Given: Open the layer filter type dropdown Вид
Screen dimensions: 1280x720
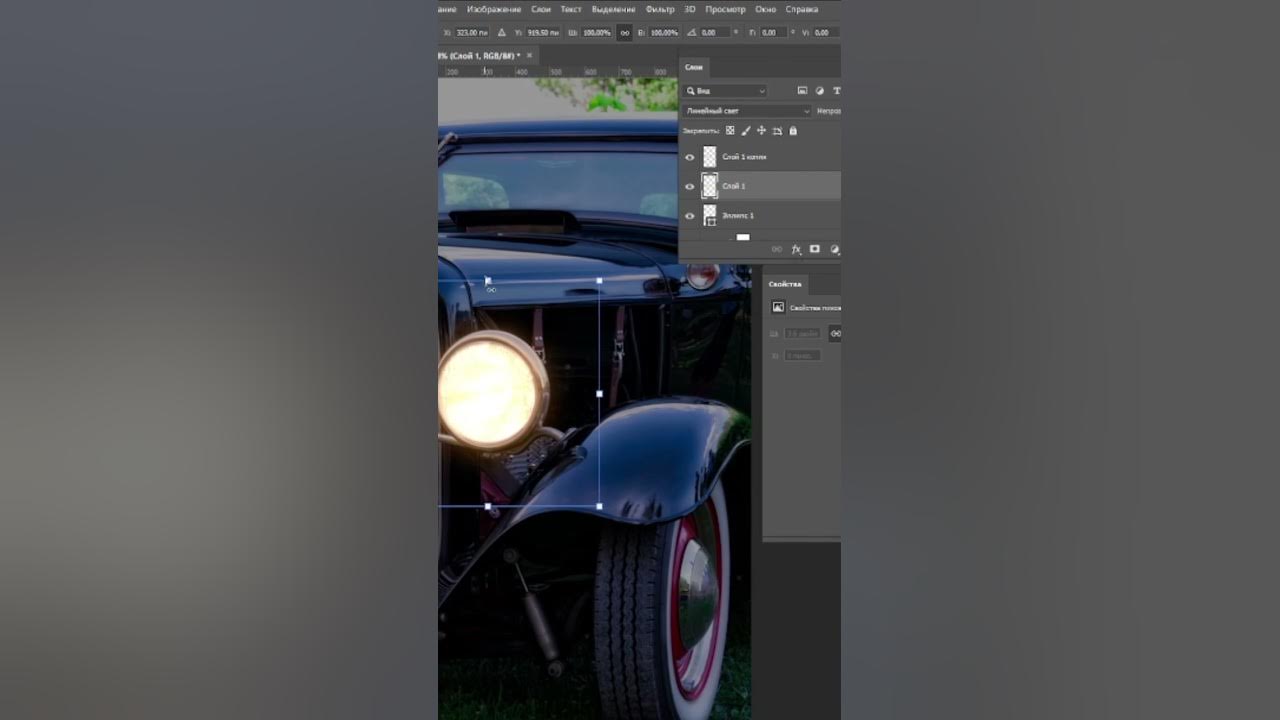Looking at the screenshot, I should pyautogui.click(x=726, y=91).
